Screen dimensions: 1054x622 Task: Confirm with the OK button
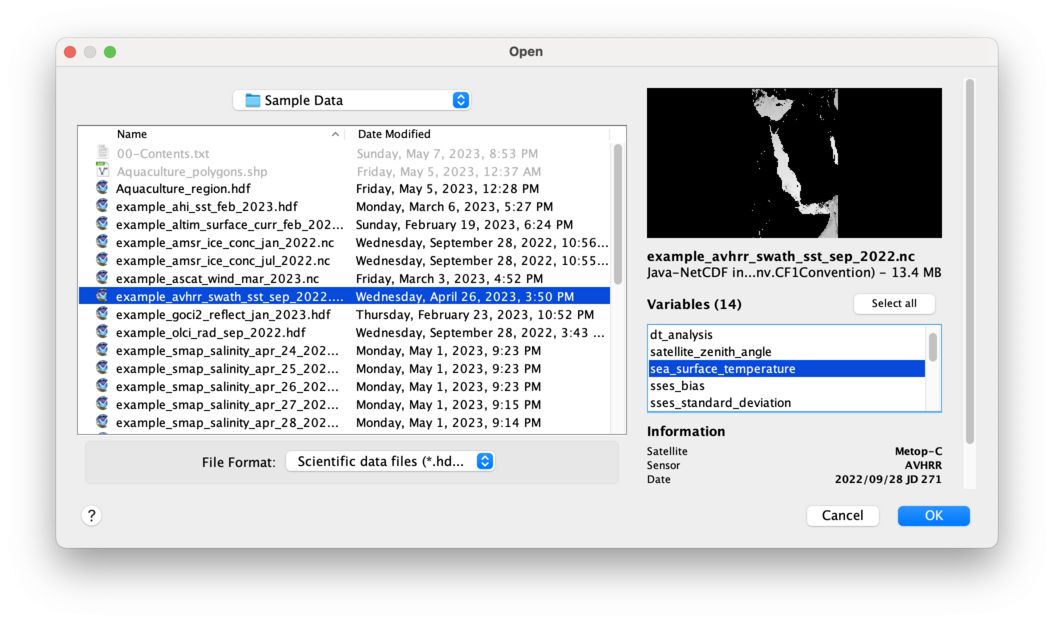pos(933,515)
